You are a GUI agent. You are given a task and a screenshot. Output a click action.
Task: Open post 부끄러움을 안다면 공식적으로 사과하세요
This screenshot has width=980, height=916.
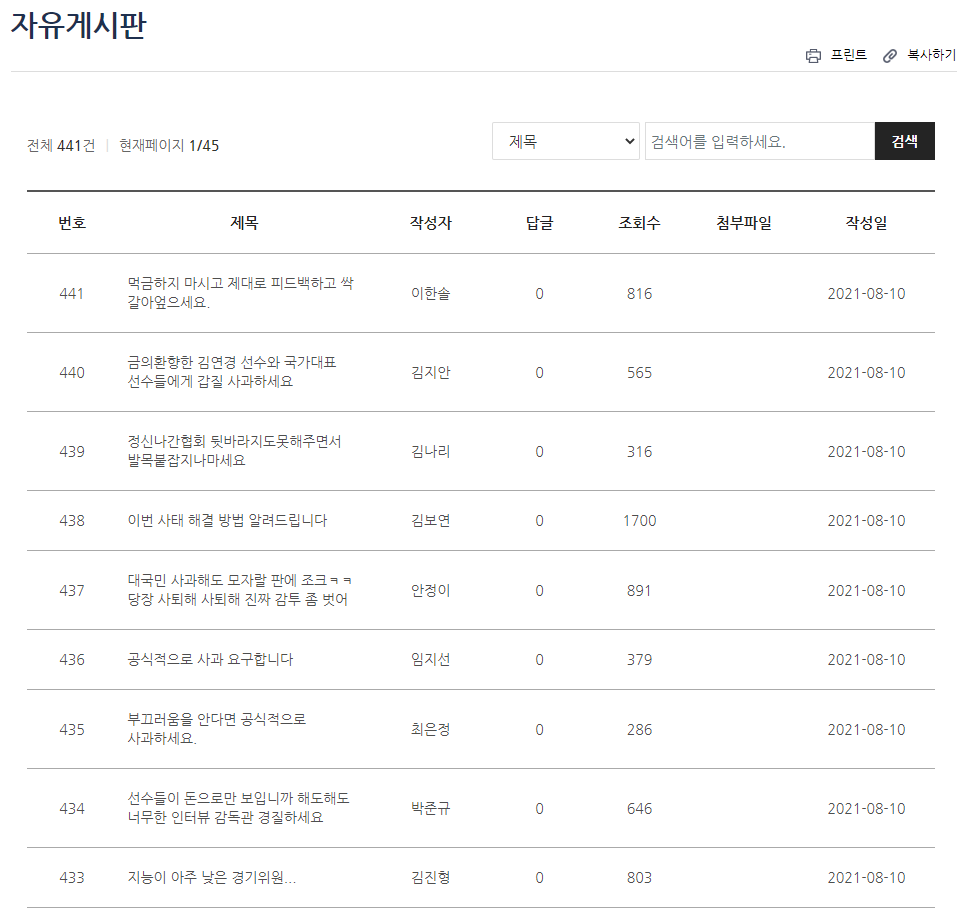[217, 729]
